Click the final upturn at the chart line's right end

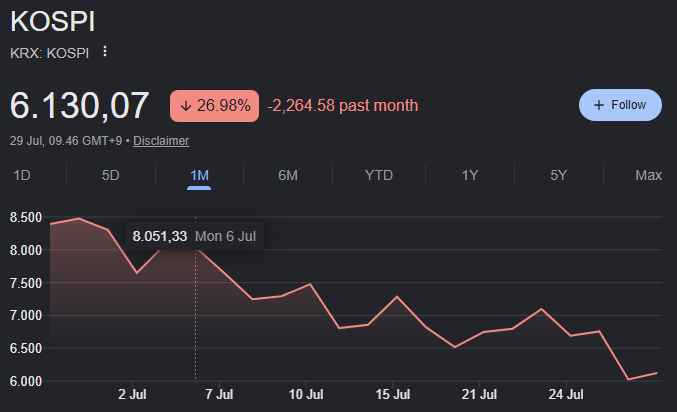click(642, 376)
